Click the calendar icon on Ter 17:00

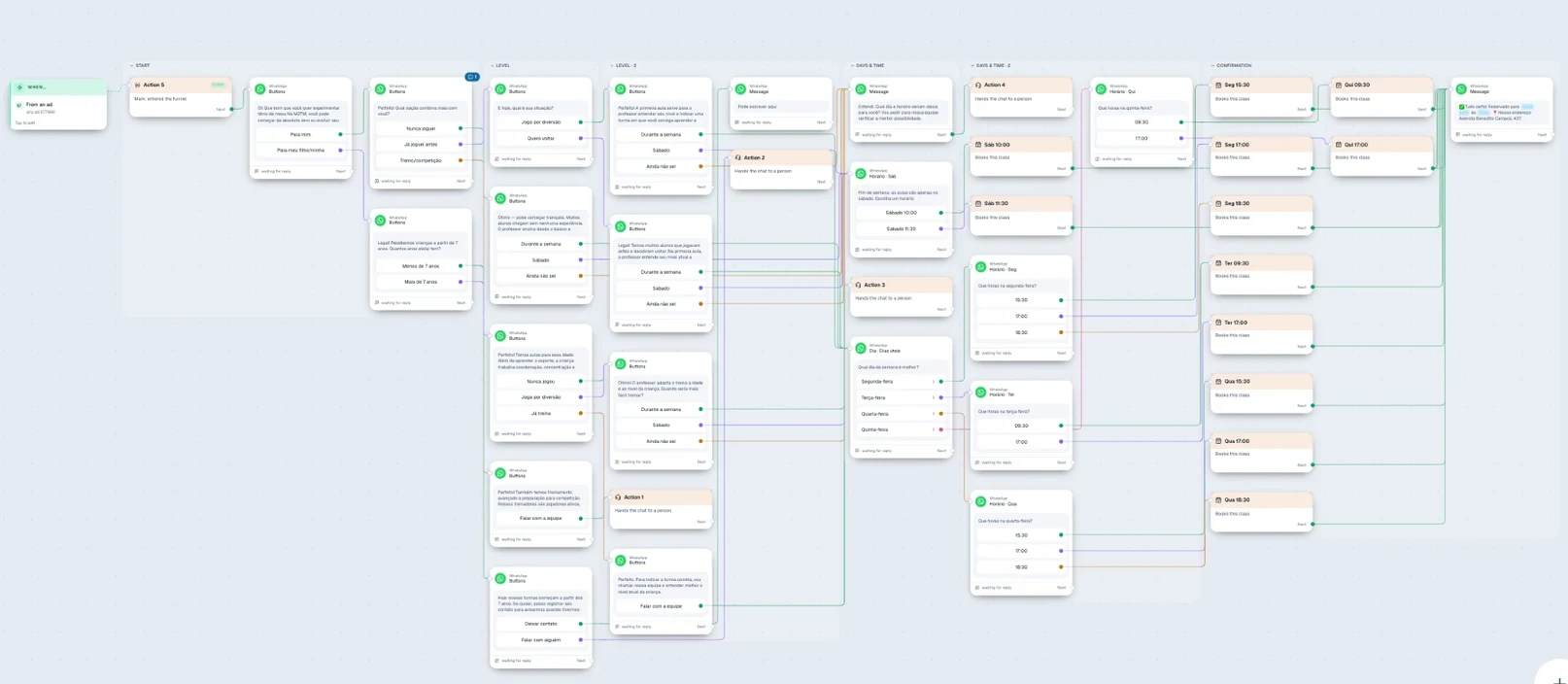click(x=1218, y=323)
